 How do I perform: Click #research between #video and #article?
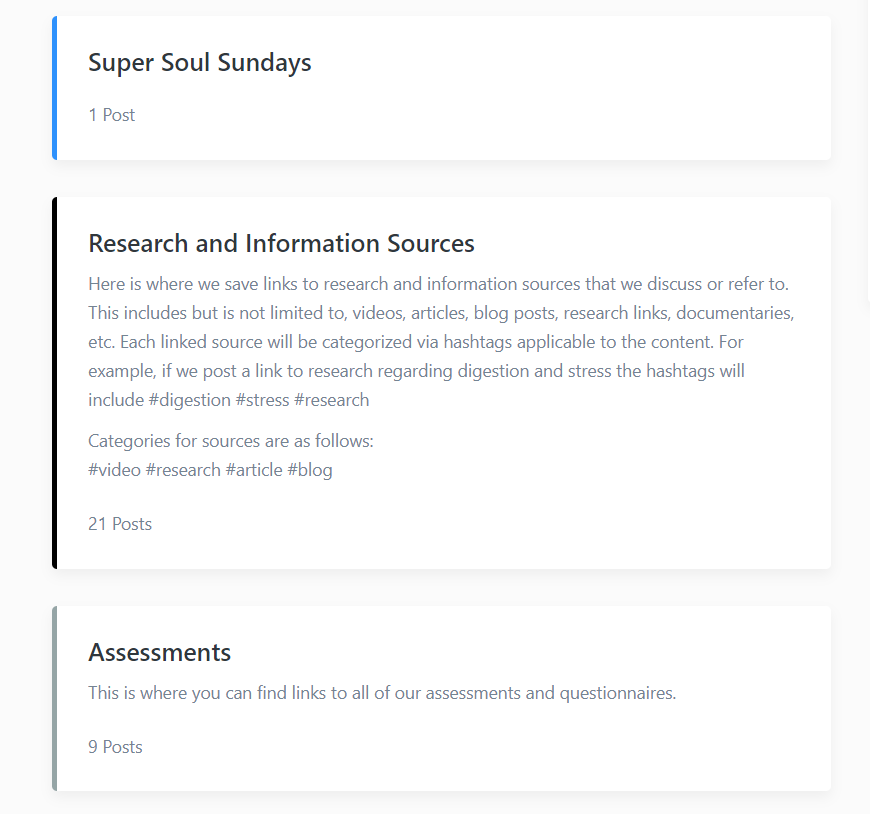(x=183, y=469)
